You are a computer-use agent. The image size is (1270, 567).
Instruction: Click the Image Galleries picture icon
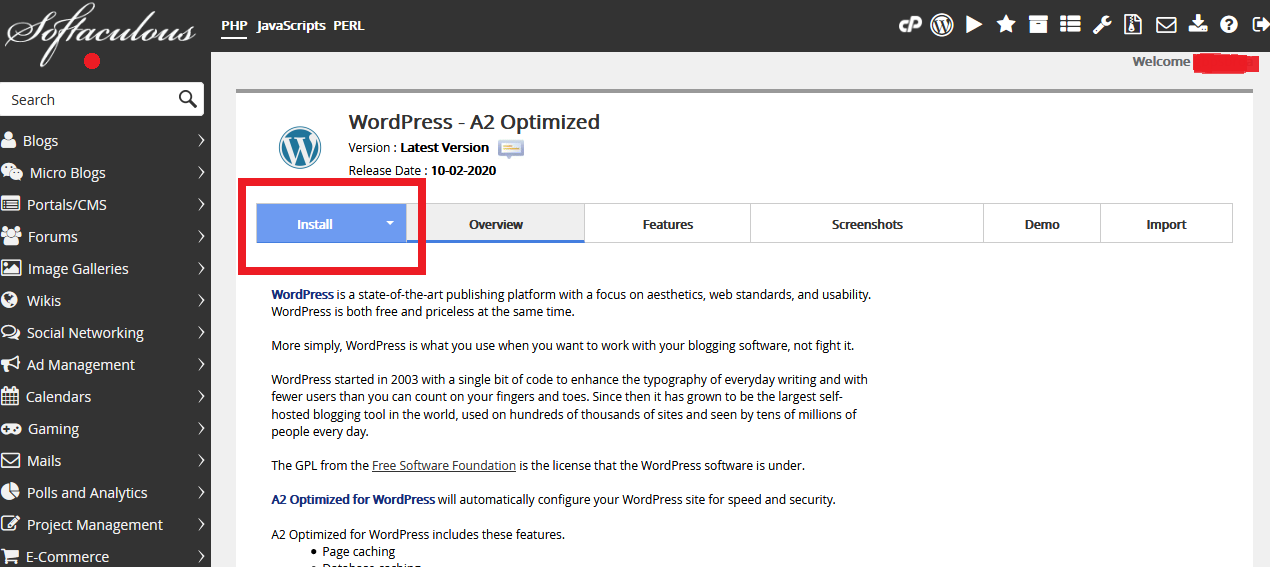point(11,268)
